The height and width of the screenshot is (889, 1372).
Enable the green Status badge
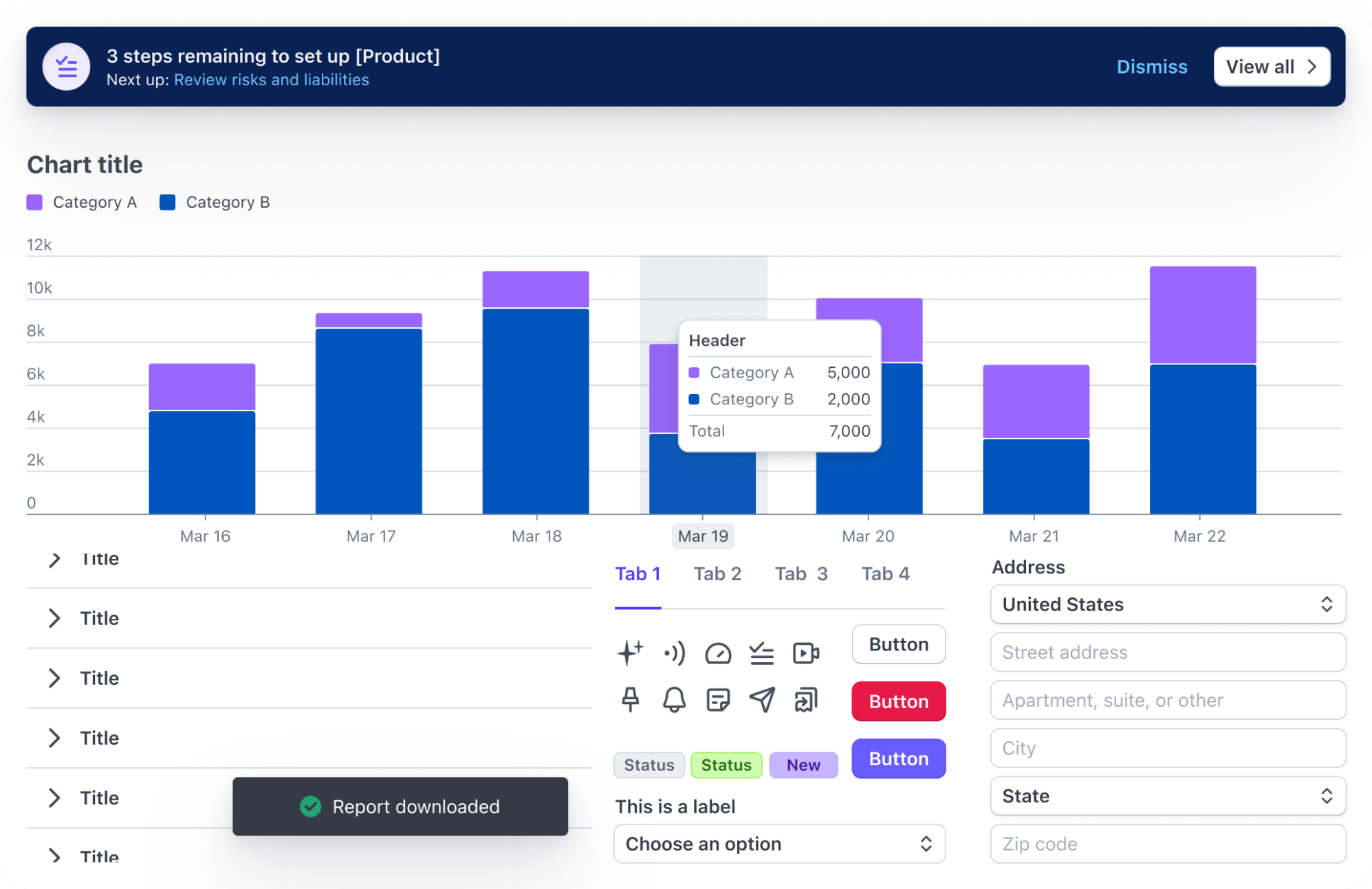(x=726, y=765)
